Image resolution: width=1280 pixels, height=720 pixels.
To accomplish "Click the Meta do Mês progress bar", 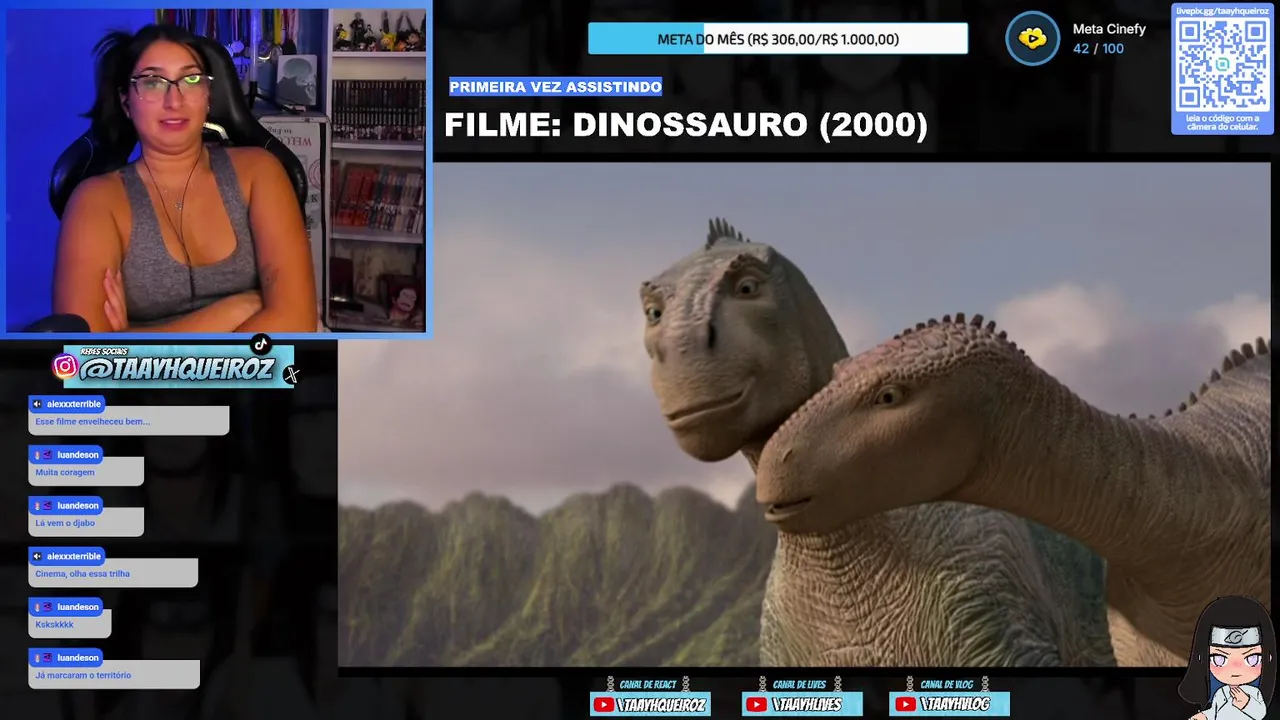I will tap(778, 39).
